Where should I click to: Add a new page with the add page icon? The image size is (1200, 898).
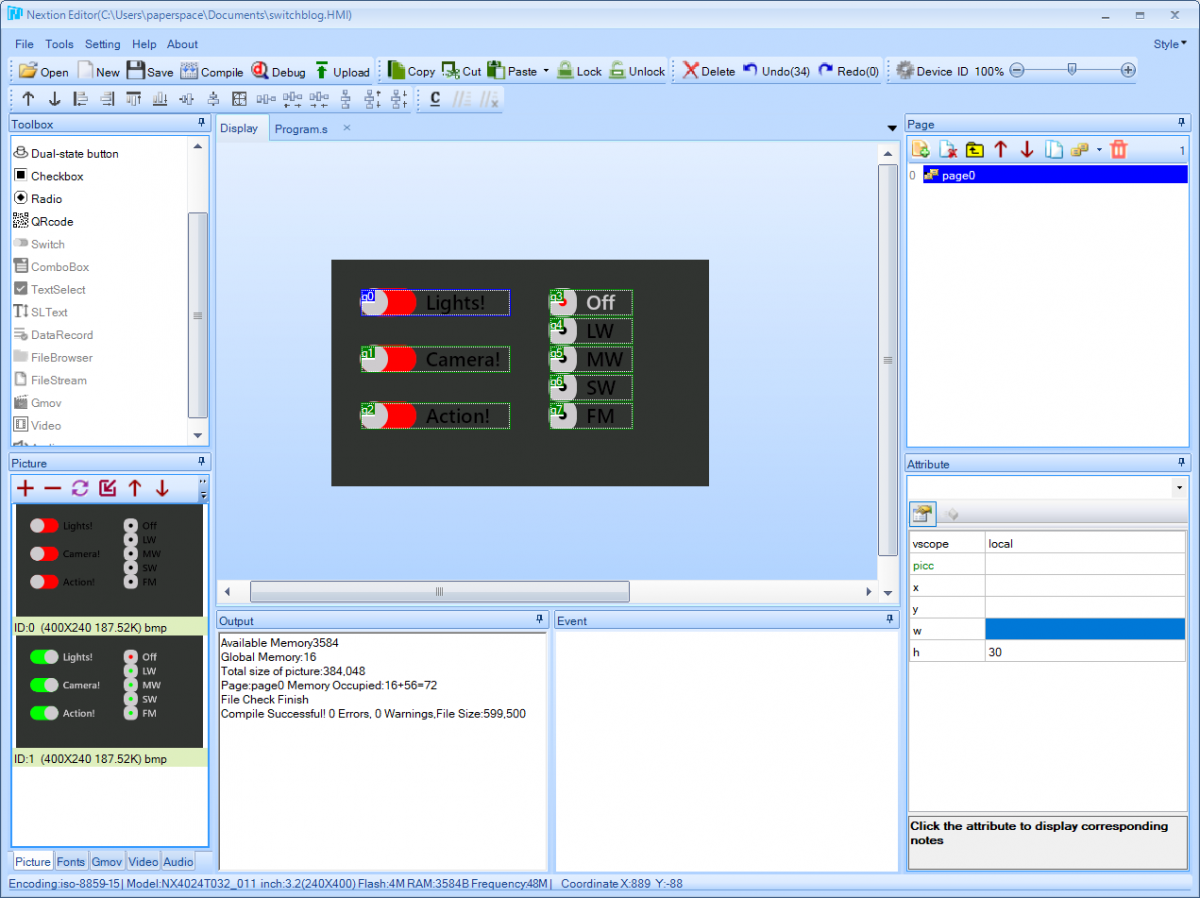click(x=920, y=149)
